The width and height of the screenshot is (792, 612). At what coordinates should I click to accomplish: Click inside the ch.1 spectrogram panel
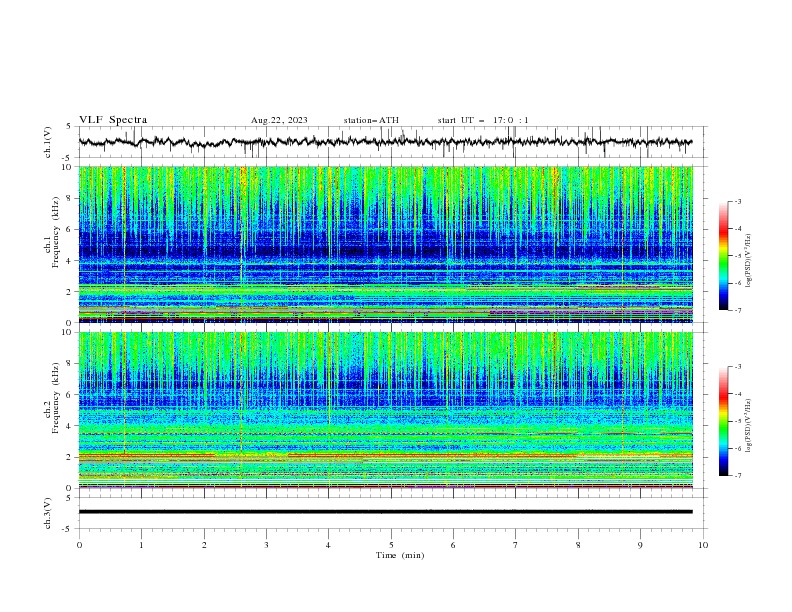tap(385, 244)
